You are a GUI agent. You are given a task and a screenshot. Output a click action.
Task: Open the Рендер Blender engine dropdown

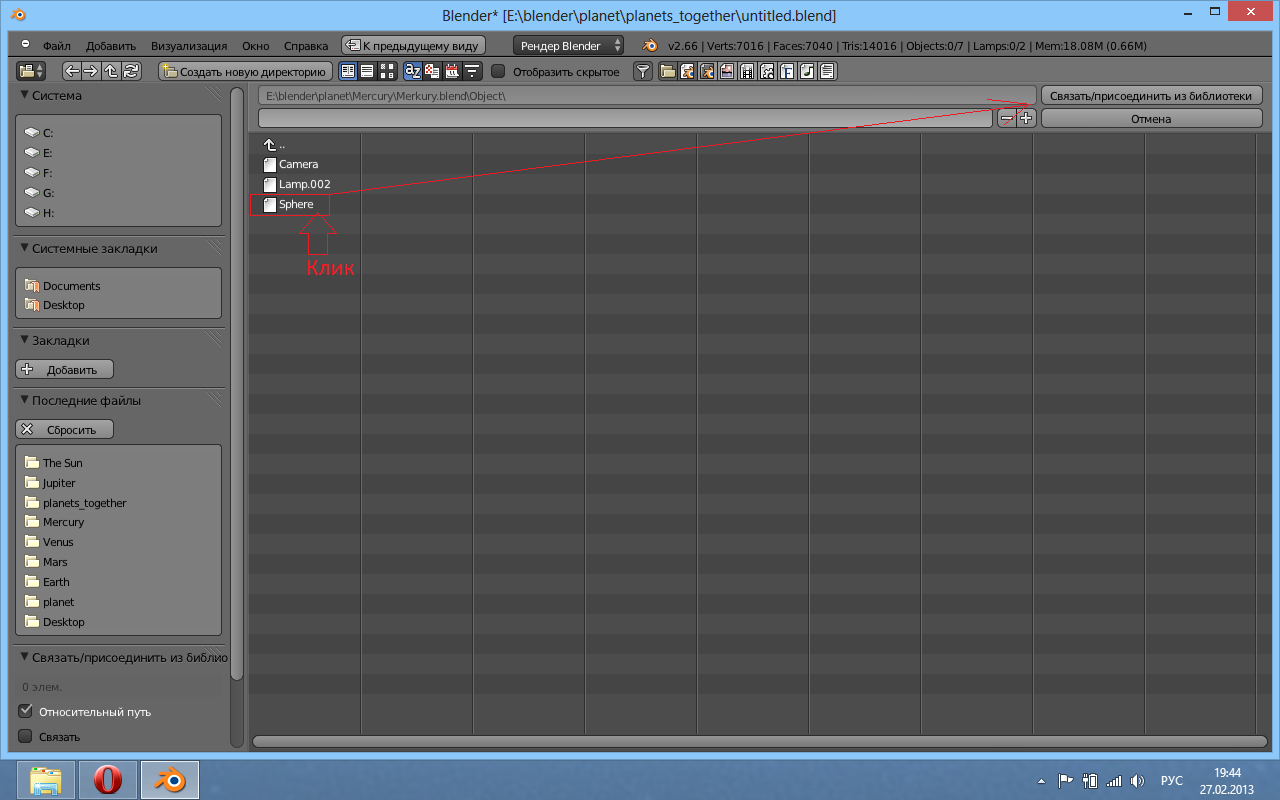point(569,45)
